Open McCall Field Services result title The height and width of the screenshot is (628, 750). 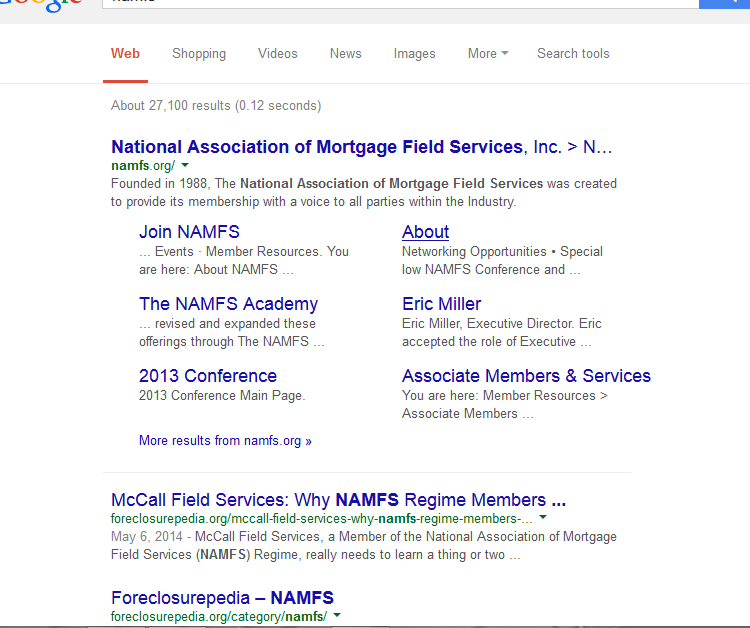pyautogui.click(x=339, y=500)
